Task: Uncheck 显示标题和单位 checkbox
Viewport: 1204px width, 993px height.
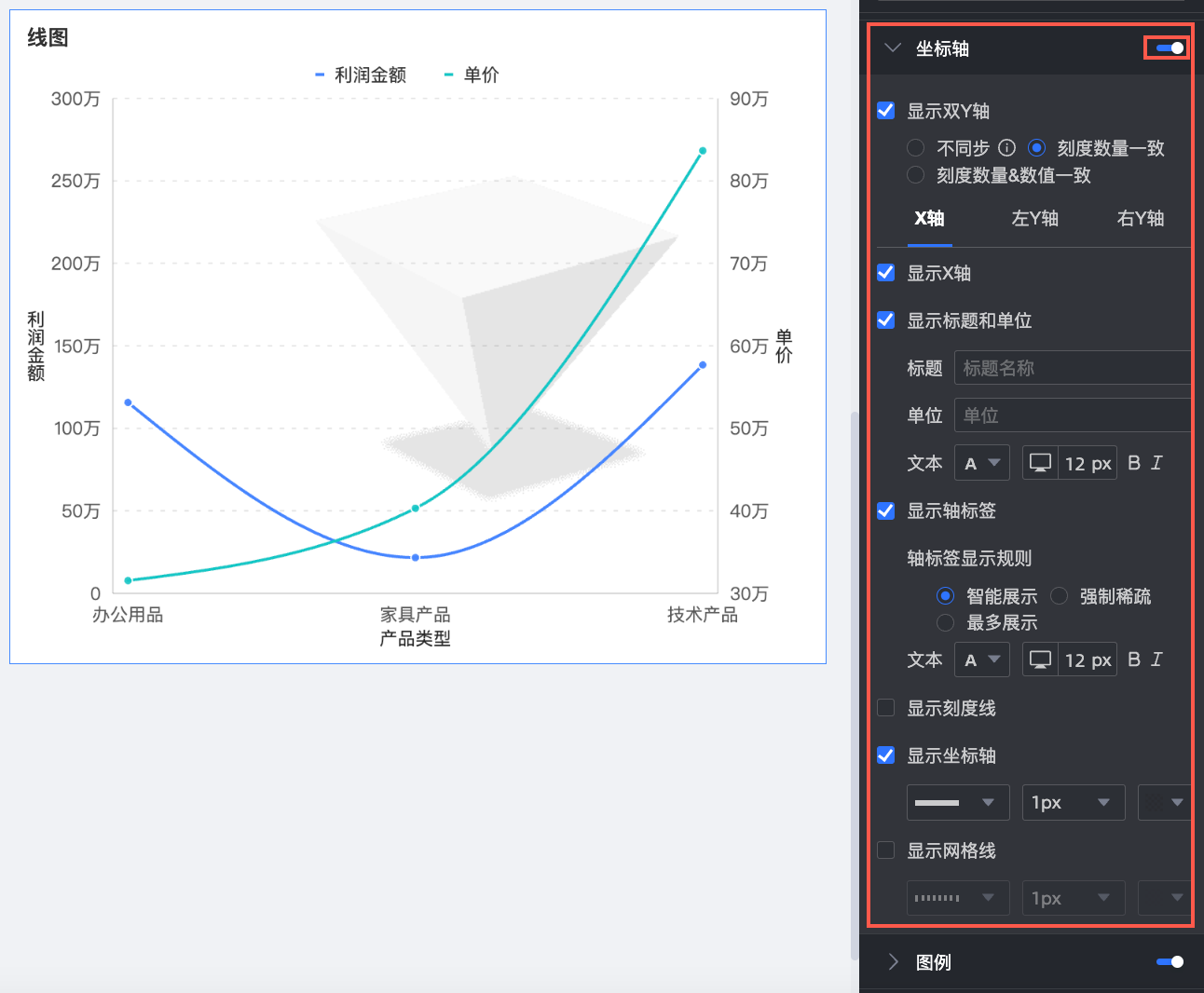Action: [886, 320]
